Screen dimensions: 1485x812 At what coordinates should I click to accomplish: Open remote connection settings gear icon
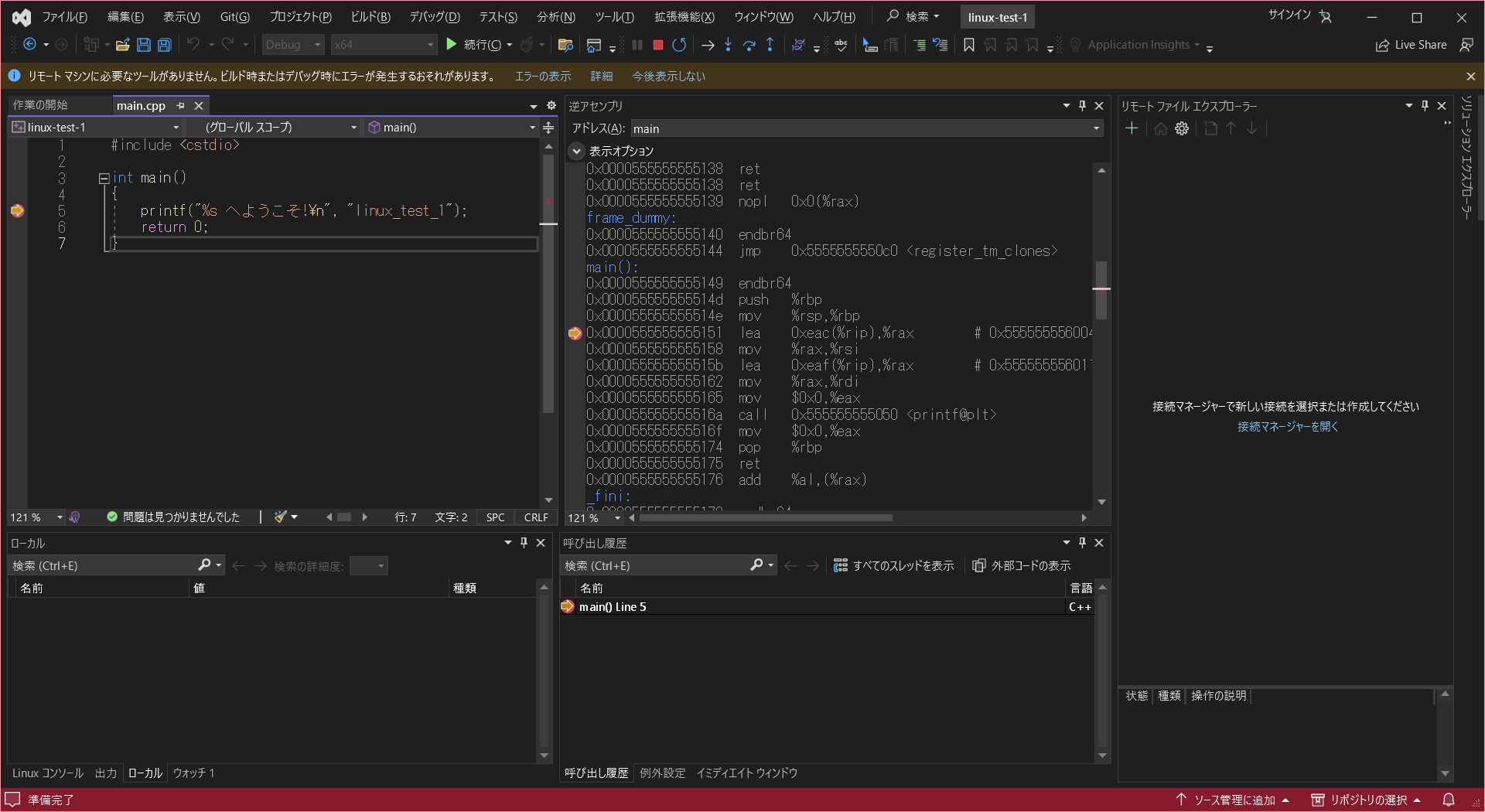click(x=1181, y=128)
